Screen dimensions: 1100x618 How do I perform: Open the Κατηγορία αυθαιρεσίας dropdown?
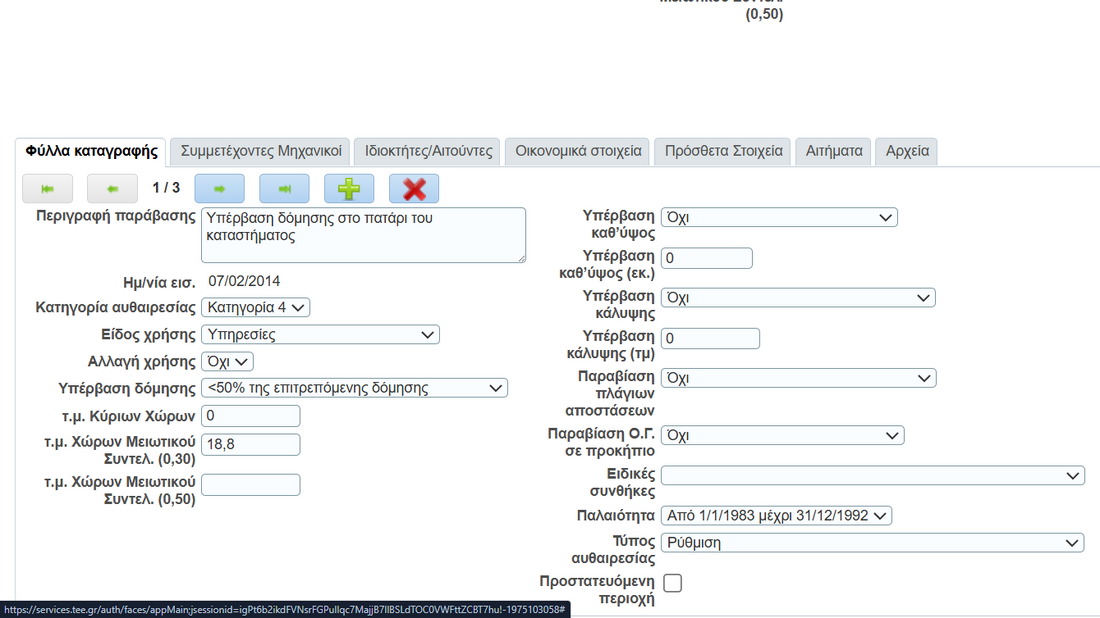pos(256,307)
